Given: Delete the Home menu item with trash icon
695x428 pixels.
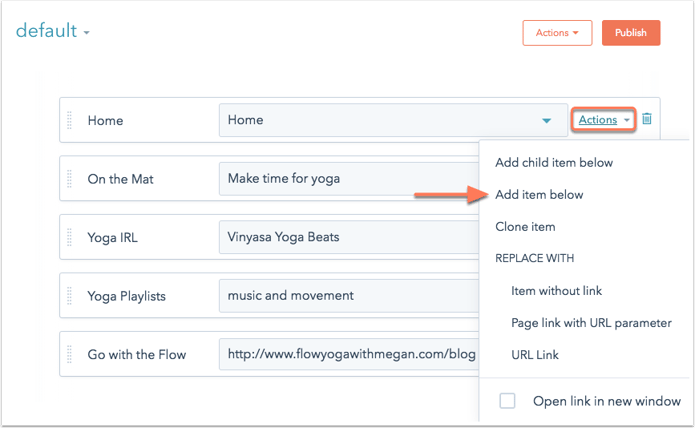Looking at the screenshot, I should 647,119.
